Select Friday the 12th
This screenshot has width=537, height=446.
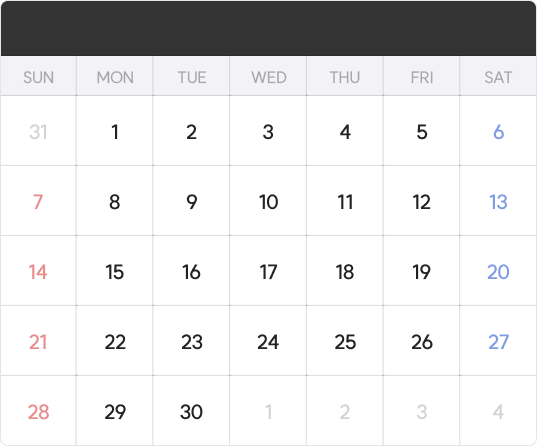422,202
